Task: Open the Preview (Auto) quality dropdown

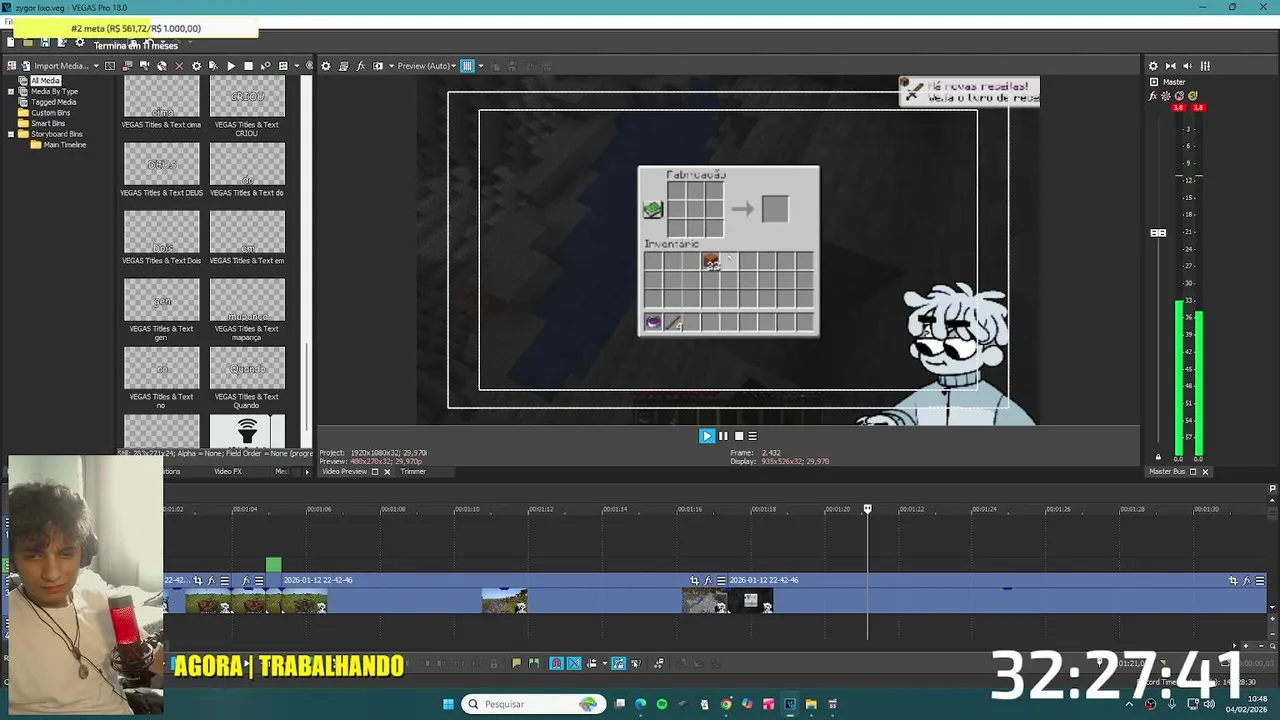Action: click(x=427, y=66)
